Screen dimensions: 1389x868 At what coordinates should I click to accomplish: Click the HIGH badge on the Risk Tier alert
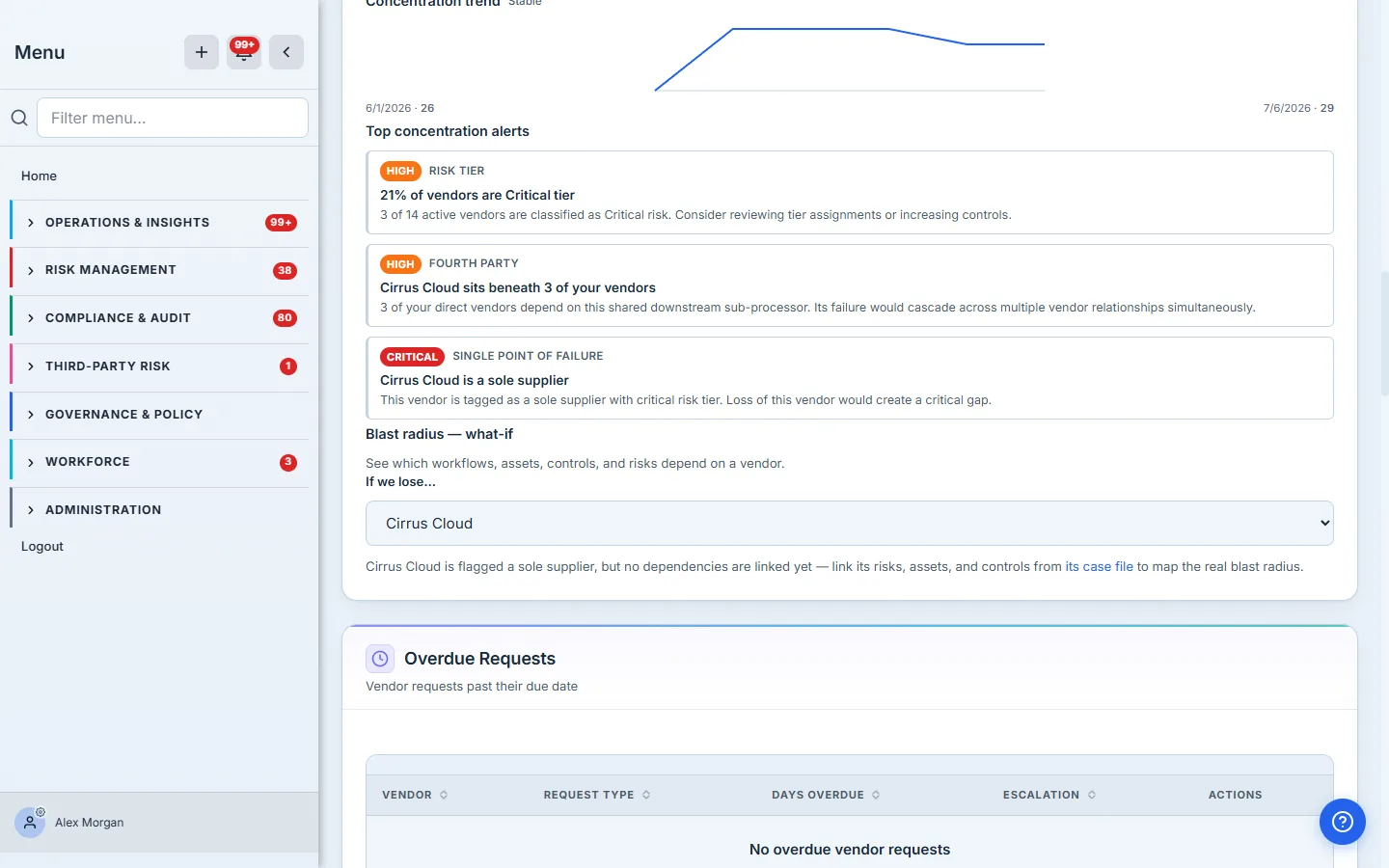point(400,171)
